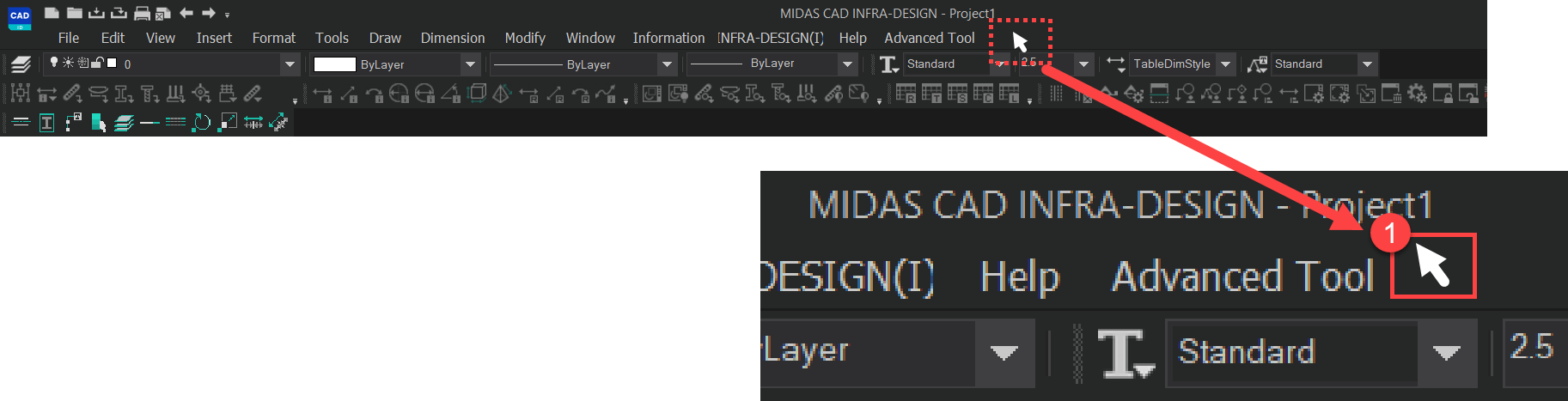Click the crosshair target icon with arrow
Screen dimensions: 1568x401
(x=201, y=94)
